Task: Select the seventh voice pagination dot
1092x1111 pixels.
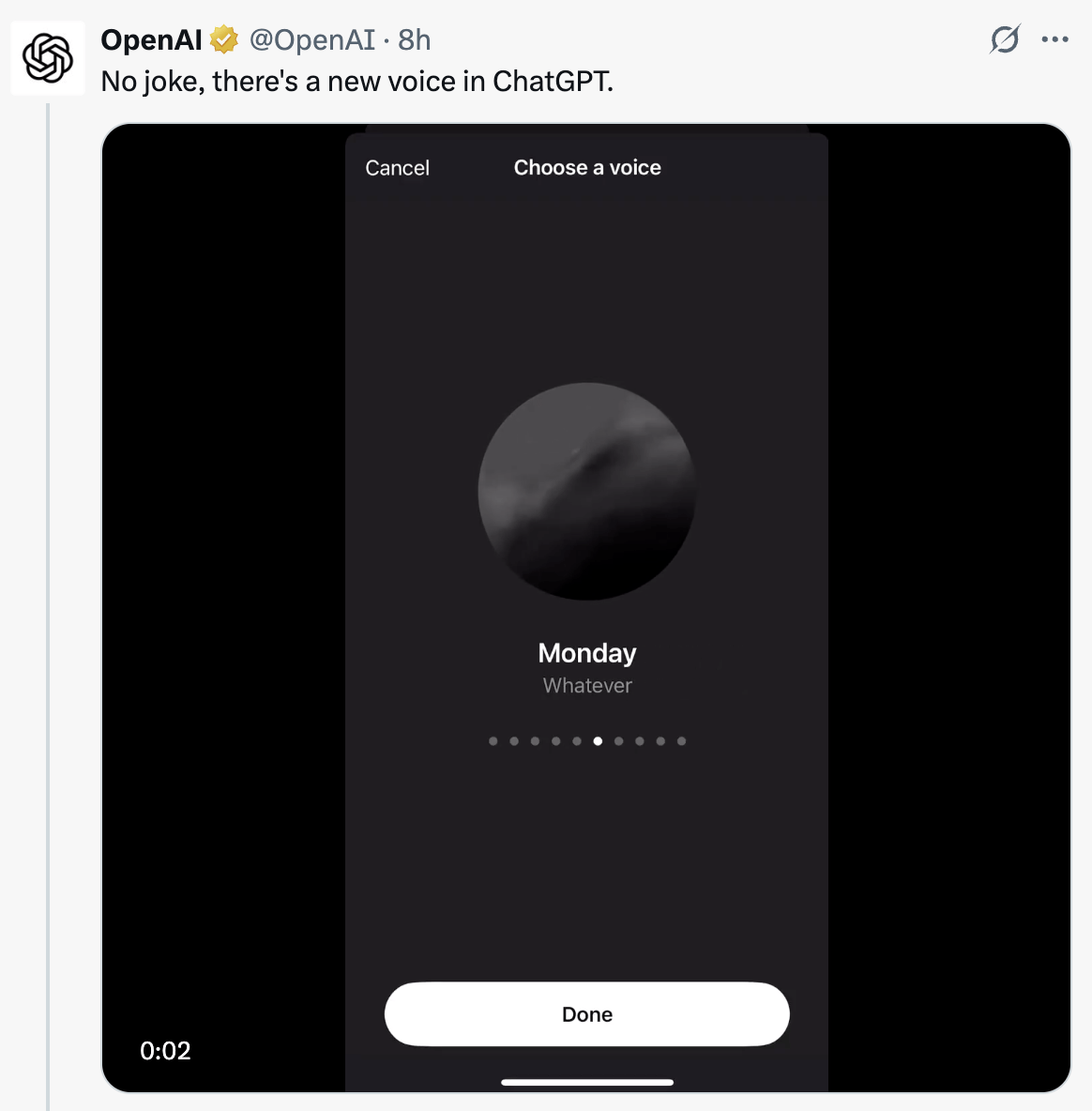Action: point(619,741)
